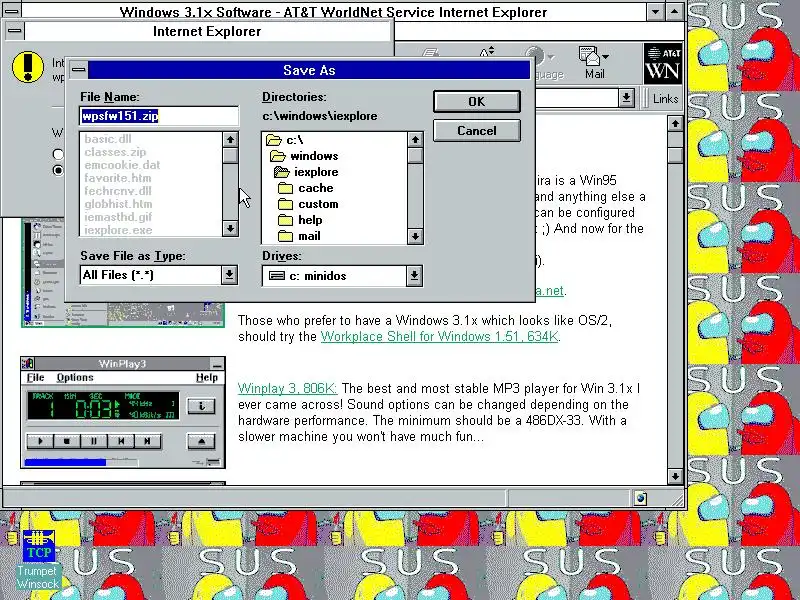Click the web page scrollbar thumb

675,155
